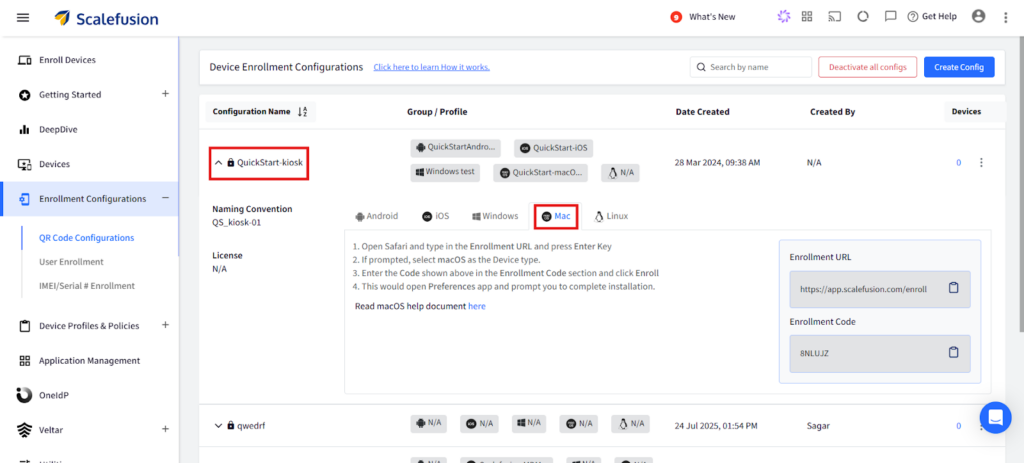Click the Veltar sidebar icon
The height and width of the screenshot is (463, 1024).
pos(24,430)
